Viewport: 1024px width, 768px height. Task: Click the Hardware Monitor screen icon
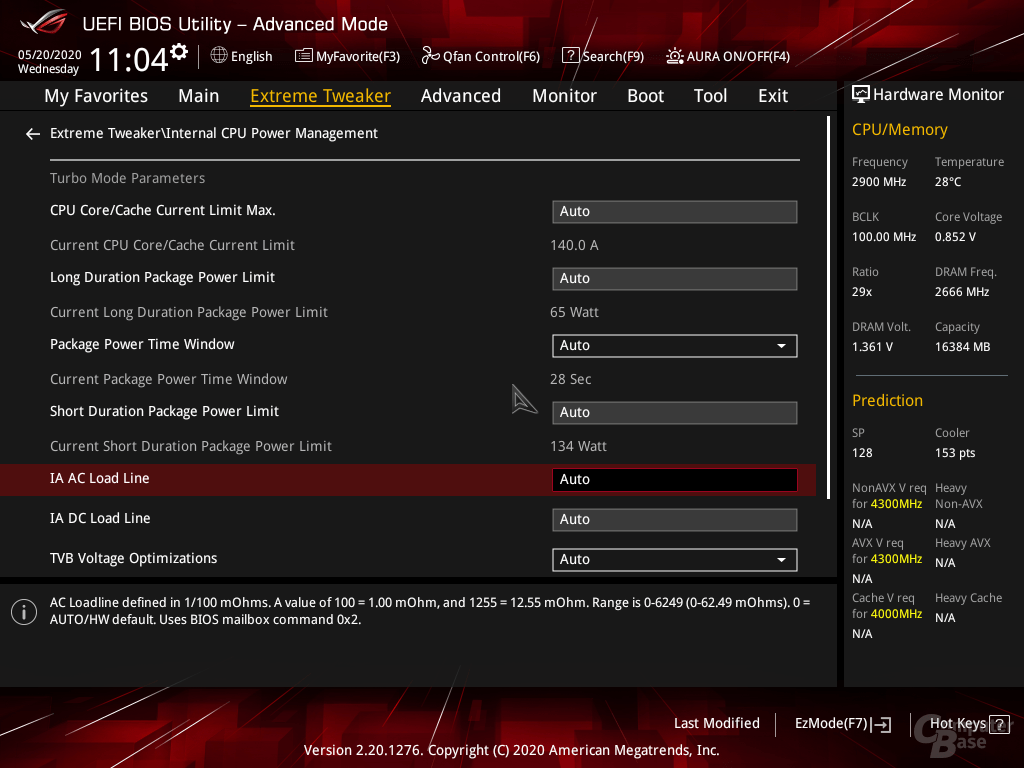pyautogui.click(x=861, y=95)
